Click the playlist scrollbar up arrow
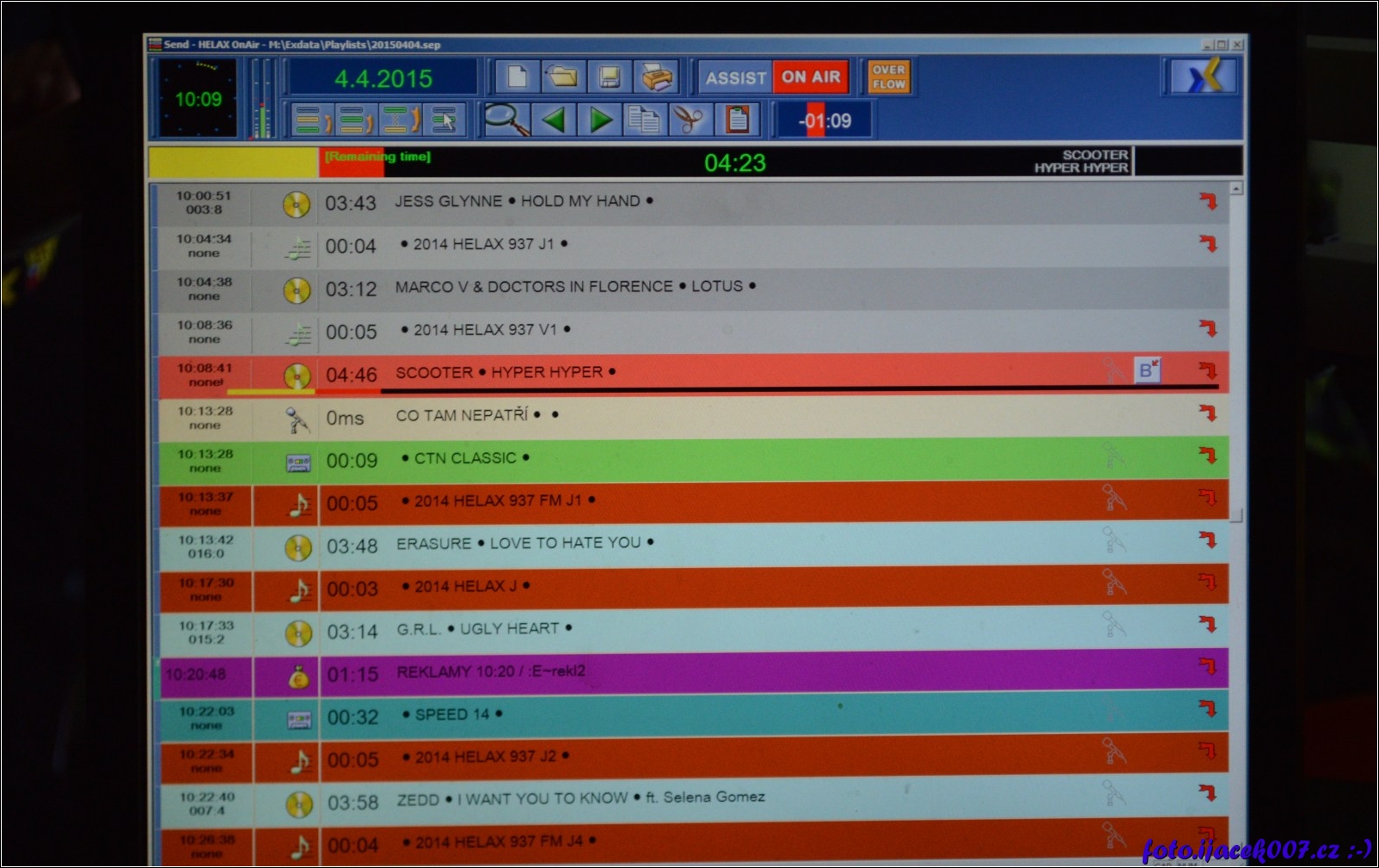 coord(1236,188)
